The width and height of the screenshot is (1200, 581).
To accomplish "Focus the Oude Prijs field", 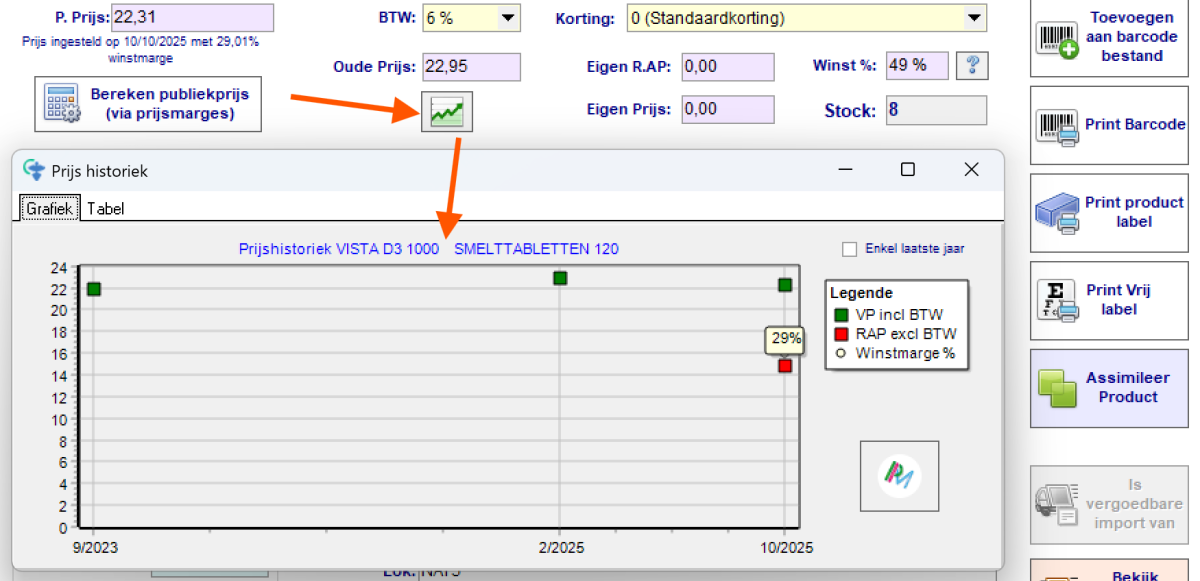I will click(470, 67).
